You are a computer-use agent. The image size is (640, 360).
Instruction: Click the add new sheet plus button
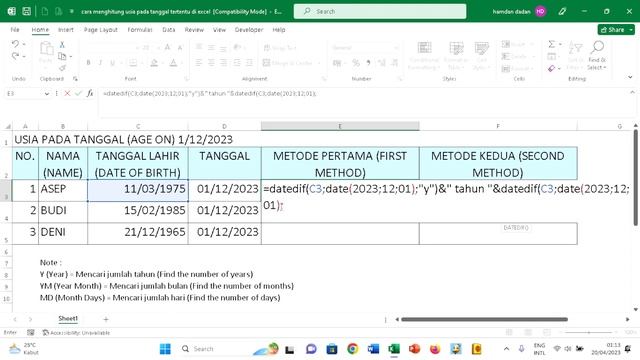(106, 319)
